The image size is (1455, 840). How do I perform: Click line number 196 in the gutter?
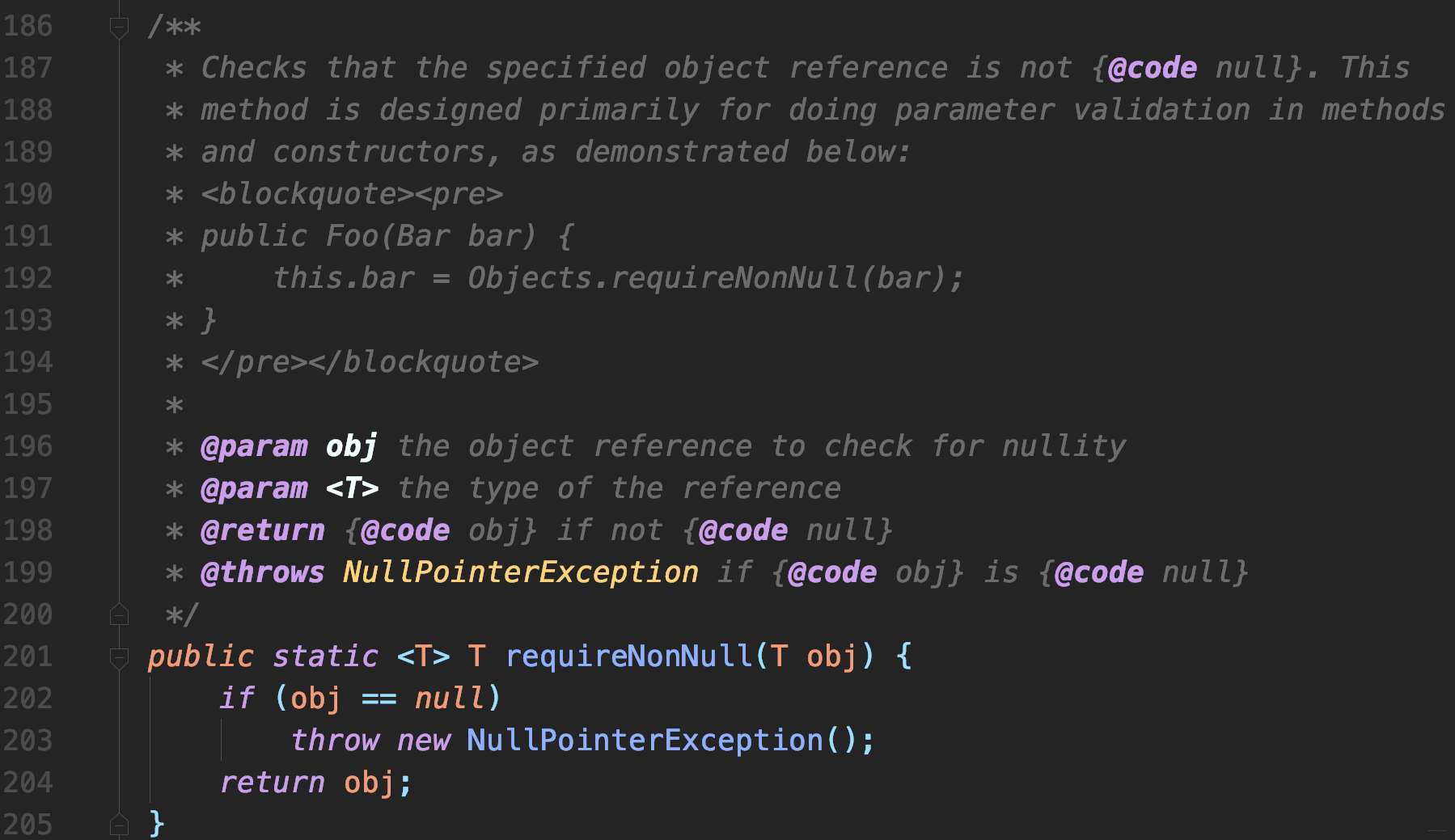(x=27, y=446)
